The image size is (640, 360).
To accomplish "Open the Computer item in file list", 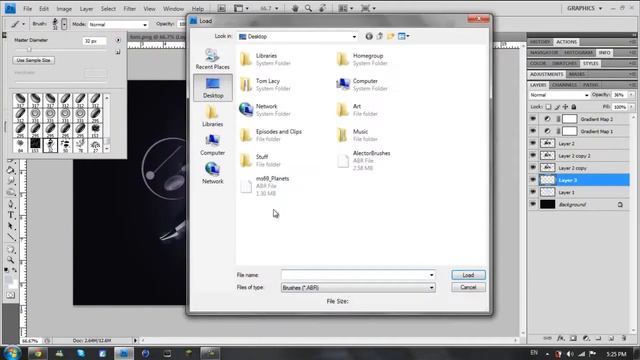I will coord(363,84).
